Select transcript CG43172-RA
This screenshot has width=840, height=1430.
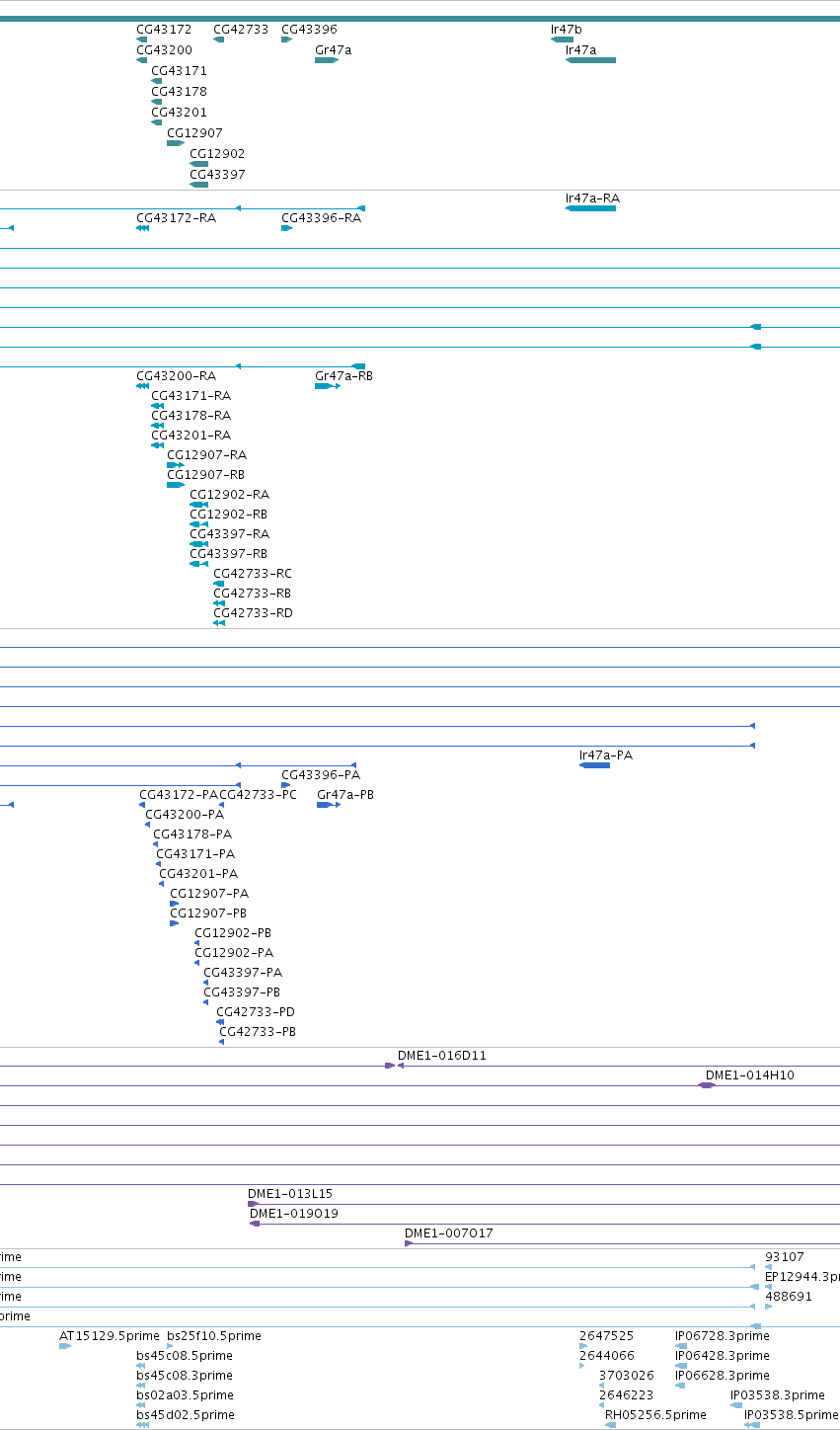tap(176, 218)
